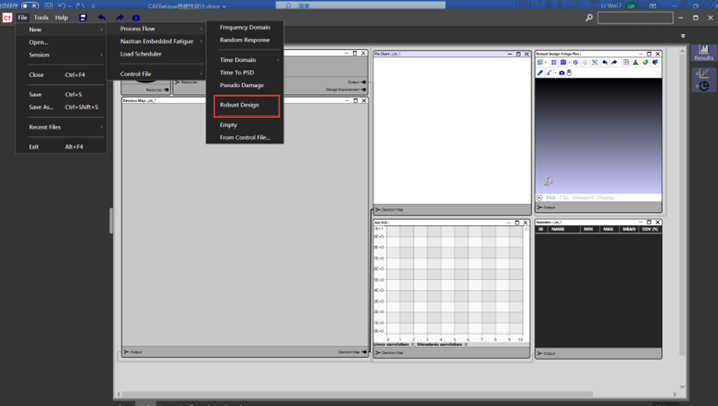Viewport: 718px width, 406px height.
Task: Click the camera snapshot icon in main toolbar
Action: click(136, 17)
